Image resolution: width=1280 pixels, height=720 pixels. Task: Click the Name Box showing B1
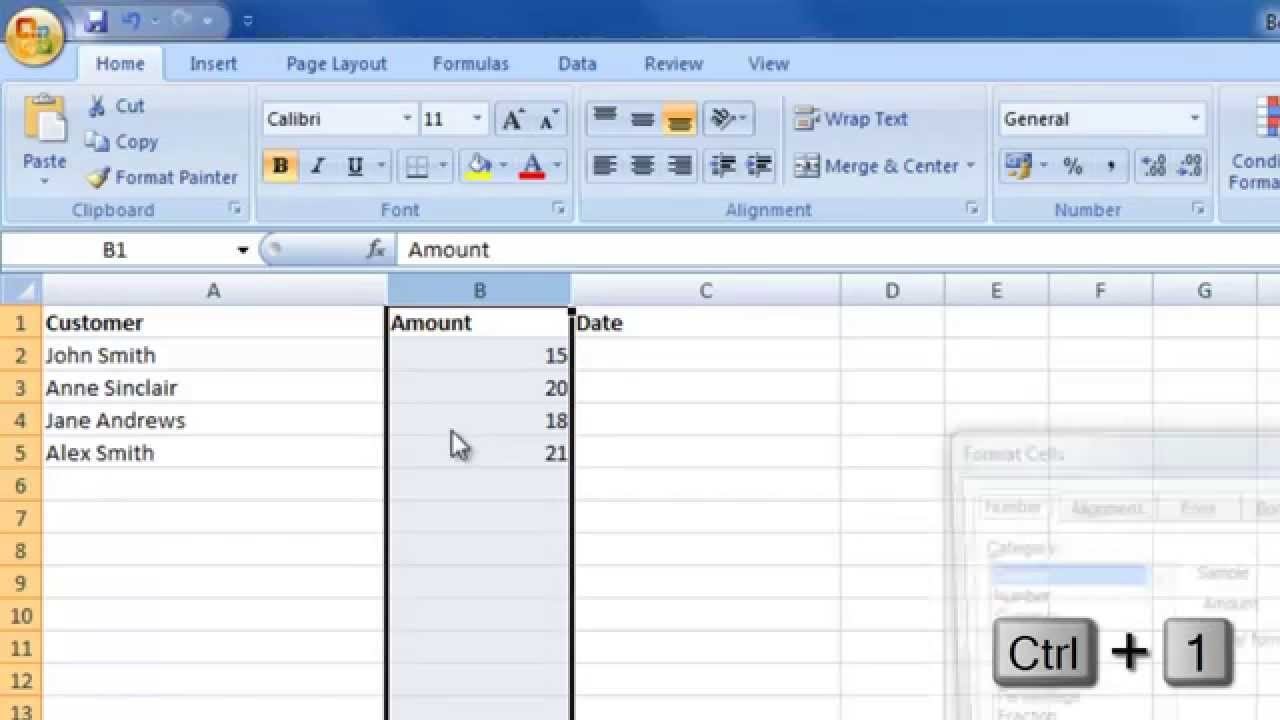click(117, 250)
